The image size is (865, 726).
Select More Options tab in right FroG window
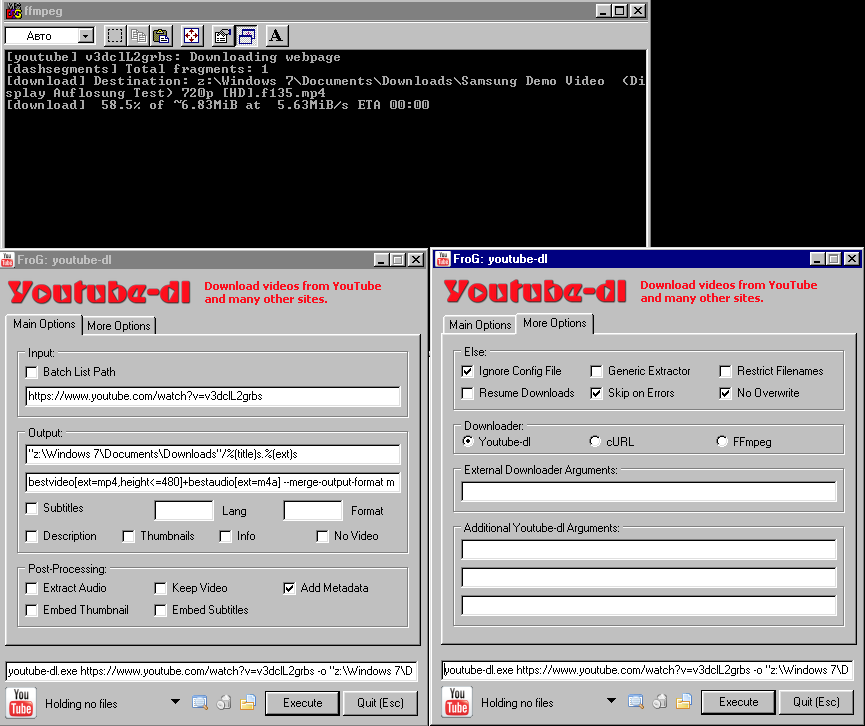click(554, 323)
